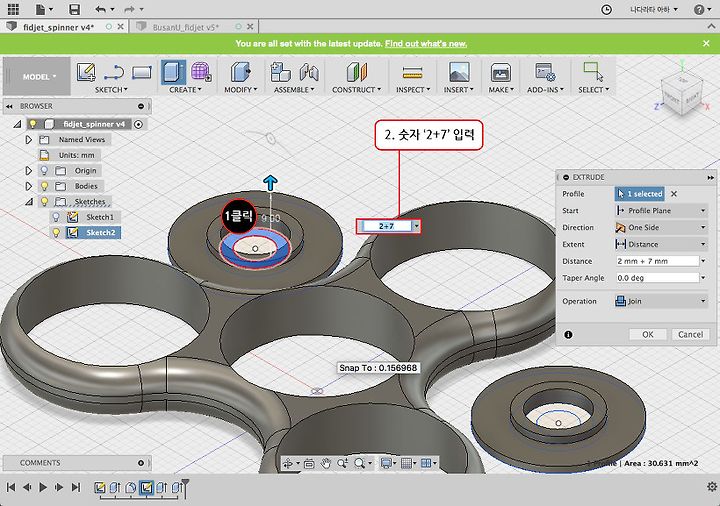Screen dimensions: 720x506
Task: Open the Extent Distance dropdown
Action: pyautogui.click(x=661, y=244)
